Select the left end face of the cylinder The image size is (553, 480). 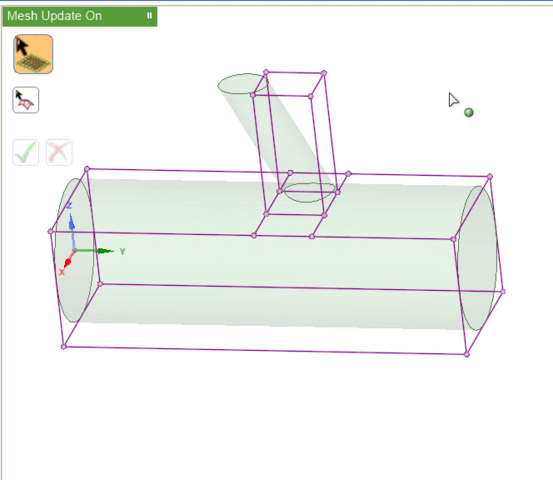coord(74,250)
